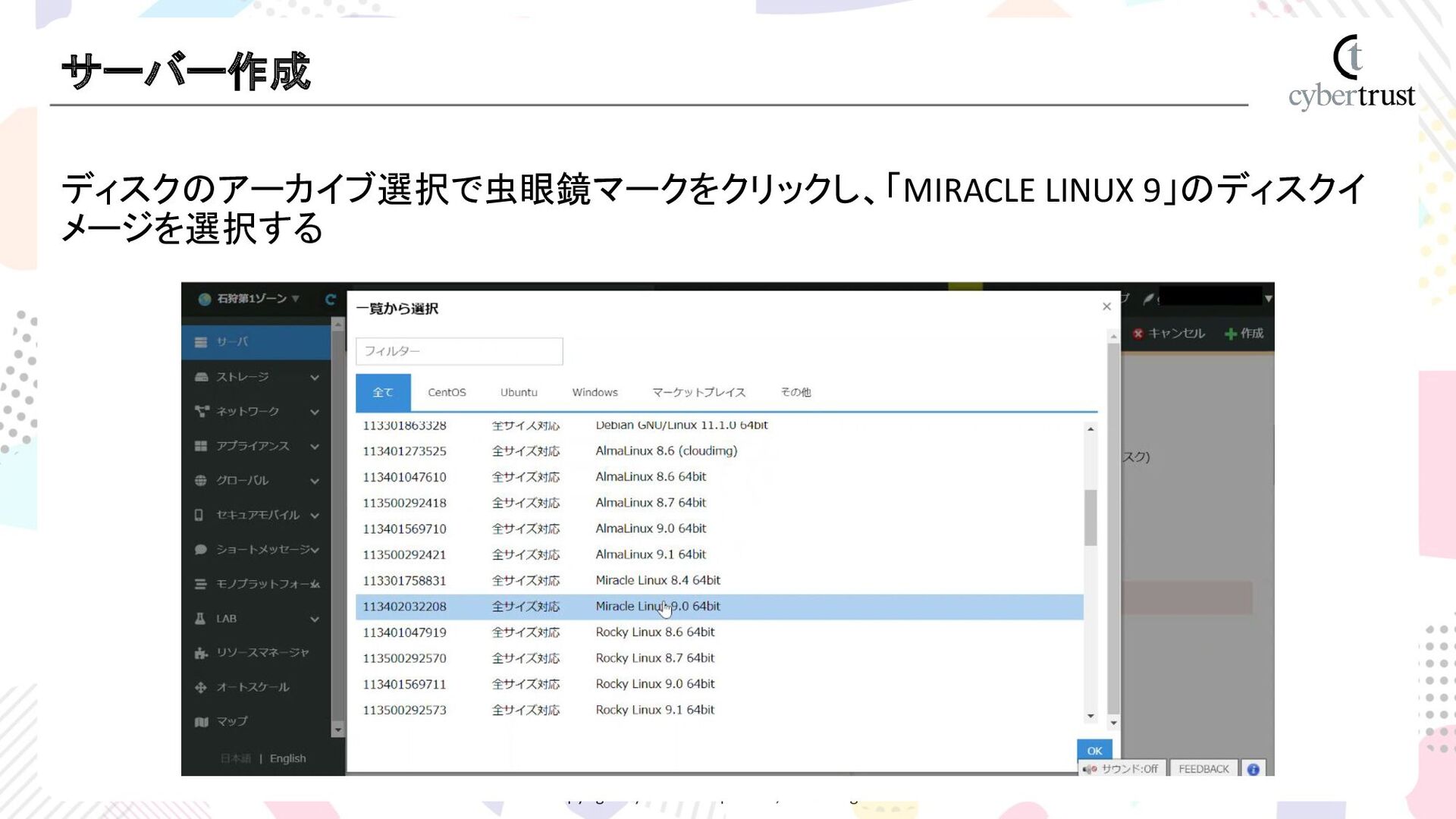Image resolution: width=1456 pixels, height=819 pixels.
Task: Click the セキュアモバイル mobile icon
Action: (199, 515)
